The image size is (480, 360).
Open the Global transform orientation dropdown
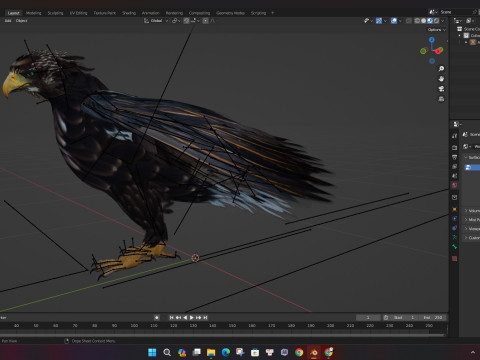[156, 21]
